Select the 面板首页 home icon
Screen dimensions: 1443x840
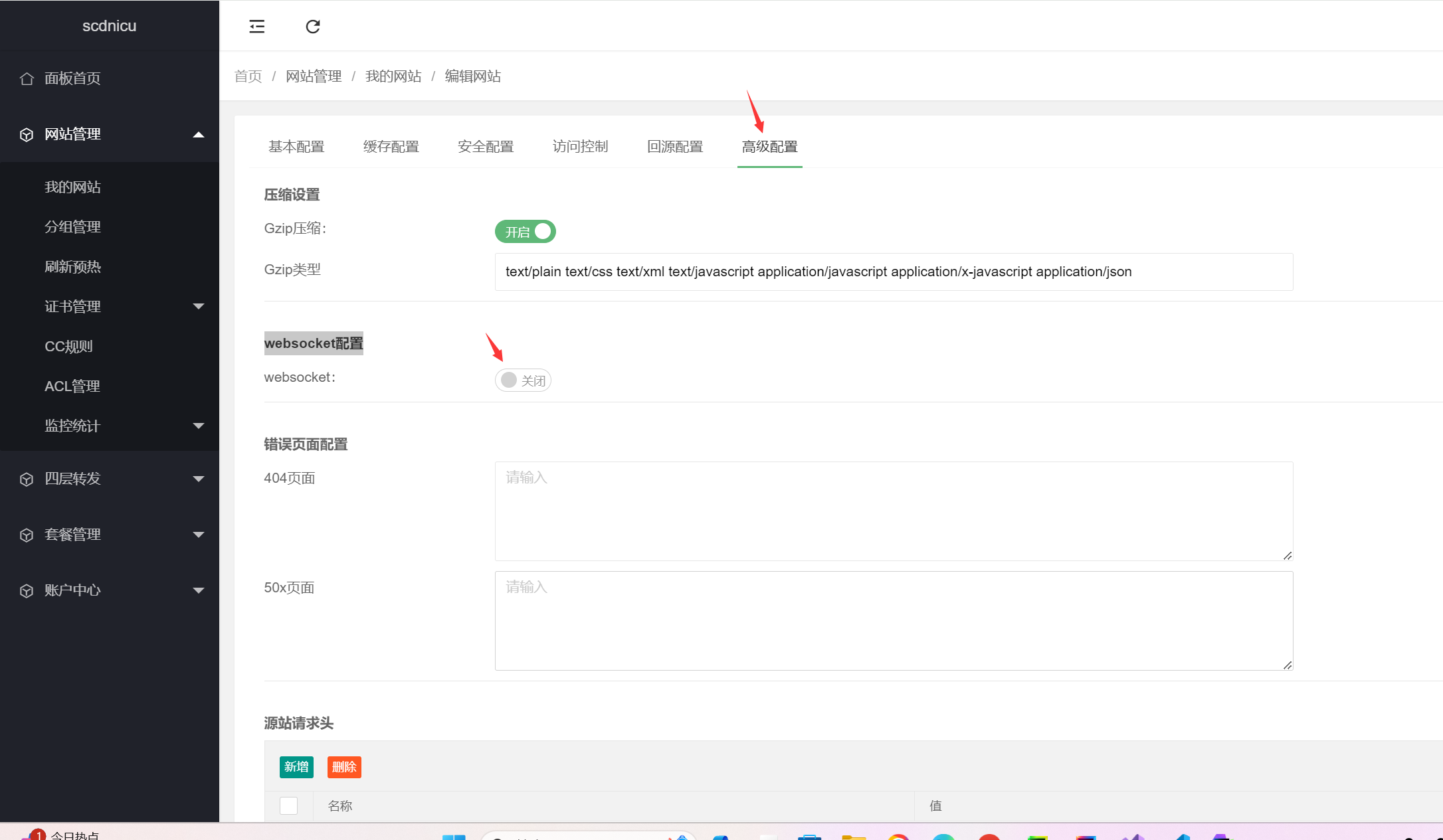coord(27,78)
